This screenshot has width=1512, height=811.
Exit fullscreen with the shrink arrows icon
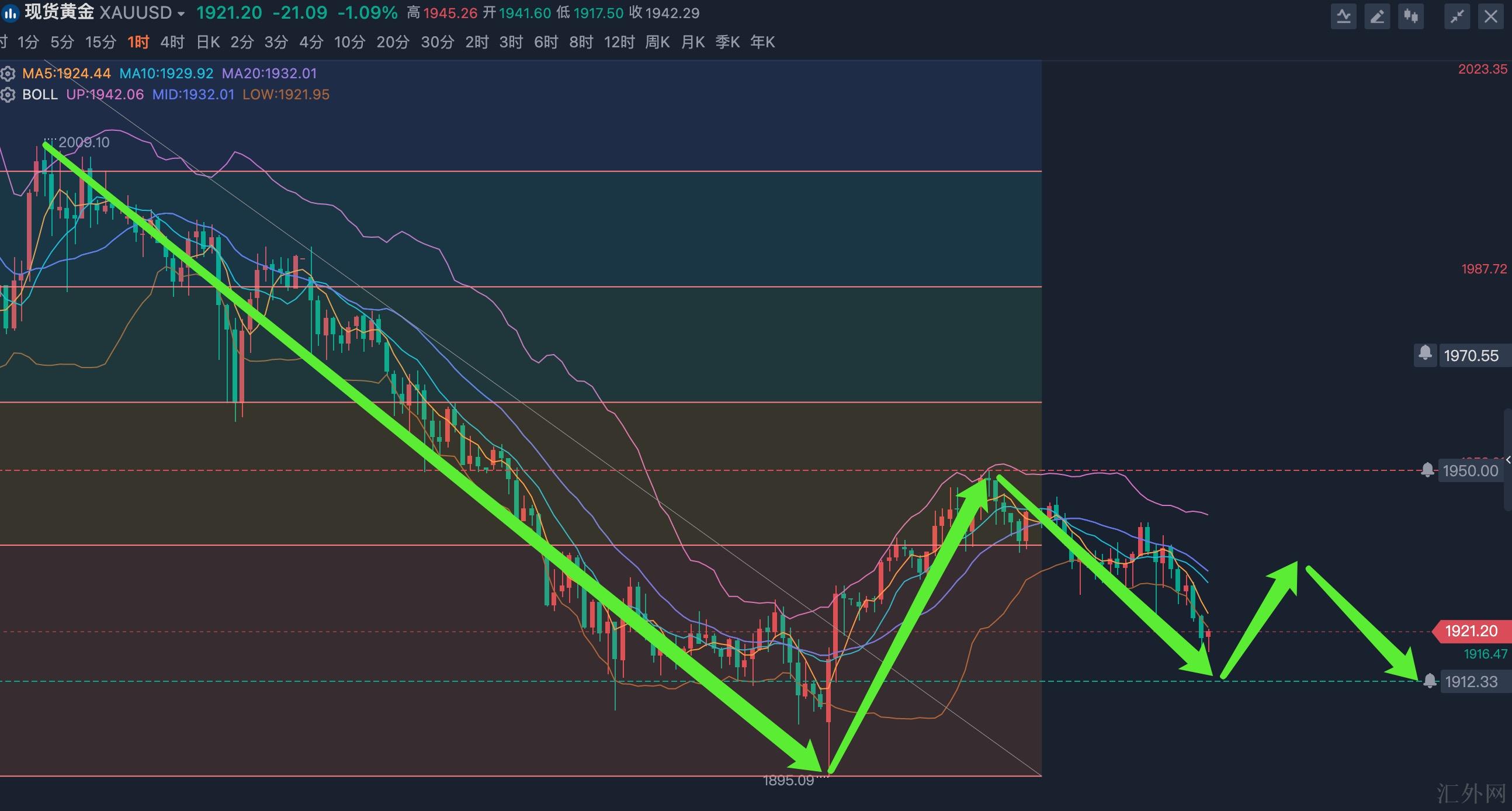tap(1457, 16)
